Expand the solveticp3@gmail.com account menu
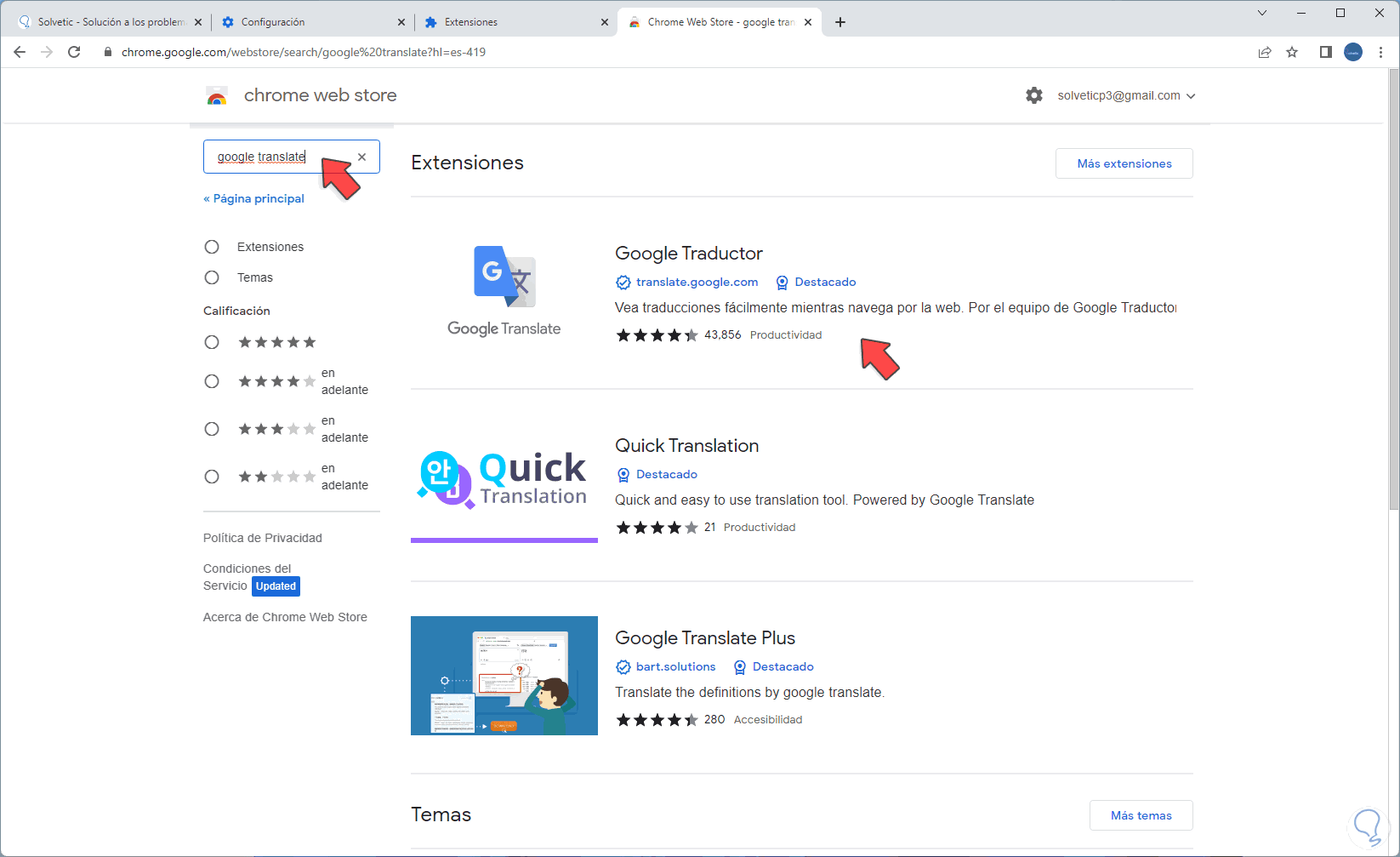This screenshot has height=857, width=1400. click(1126, 95)
